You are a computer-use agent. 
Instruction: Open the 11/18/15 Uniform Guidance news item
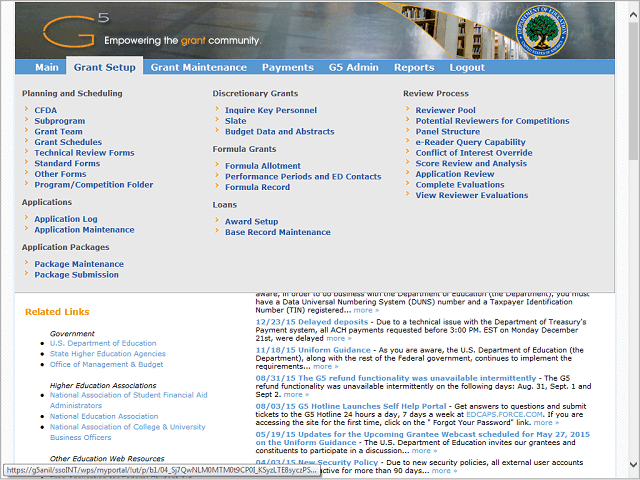pyautogui.click(x=313, y=350)
